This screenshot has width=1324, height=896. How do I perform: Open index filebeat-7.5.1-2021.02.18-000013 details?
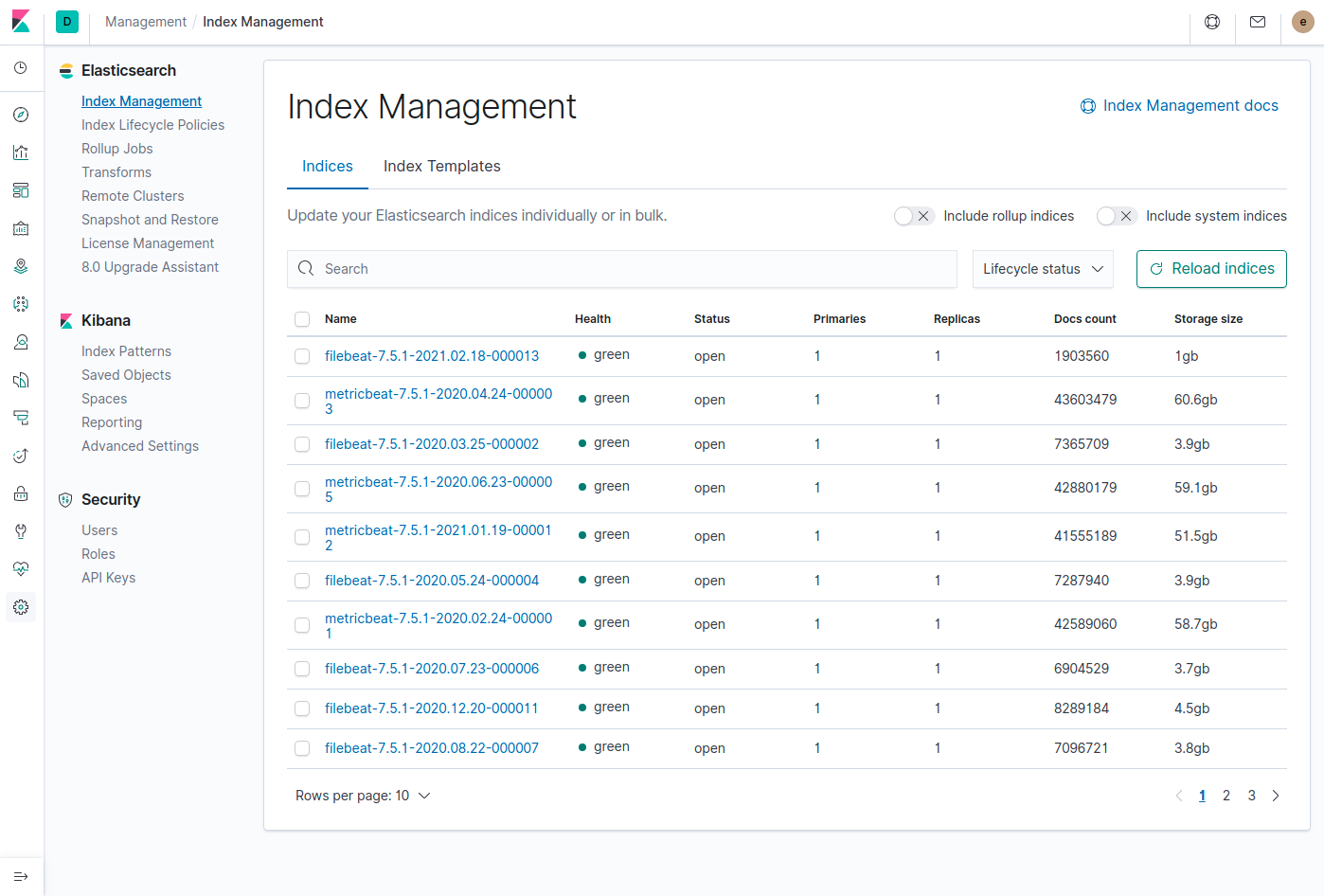[x=432, y=356]
